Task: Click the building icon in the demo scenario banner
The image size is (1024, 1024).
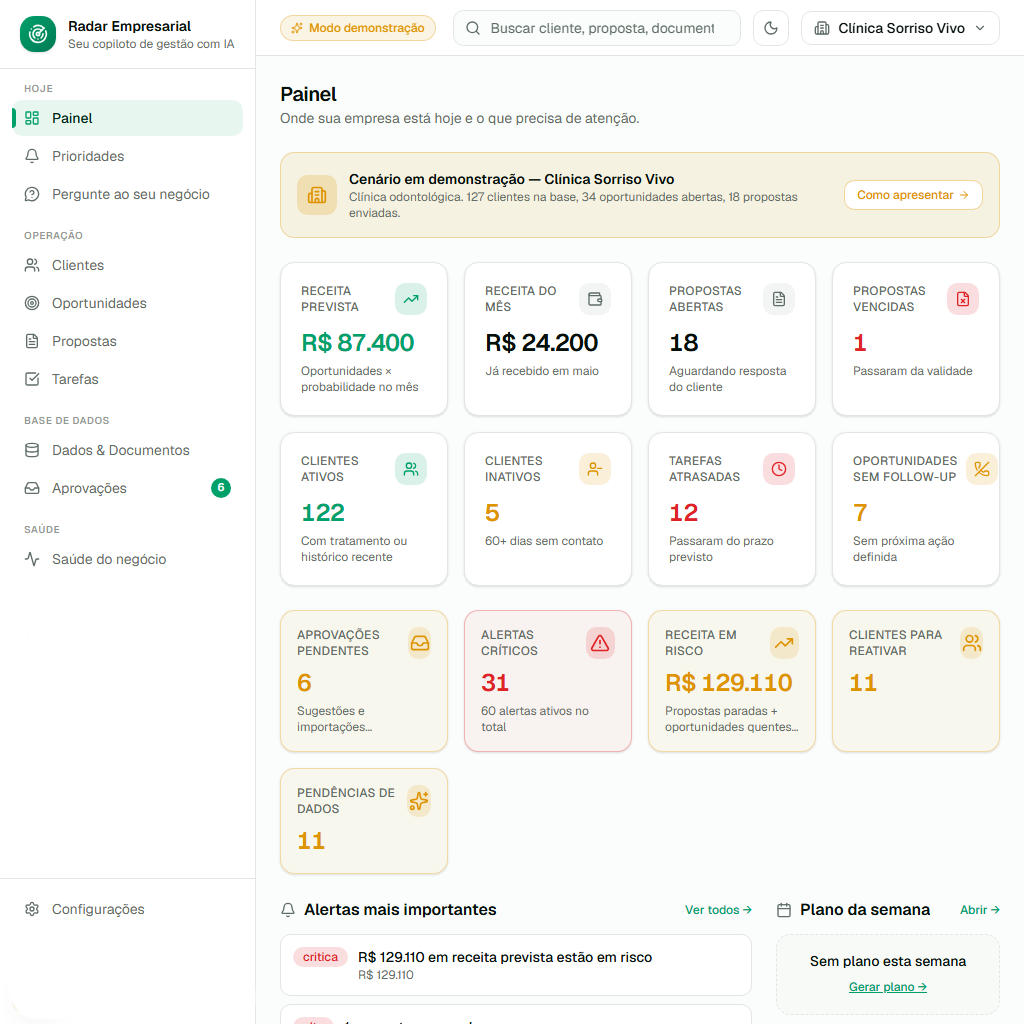Action: [x=317, y=195]
